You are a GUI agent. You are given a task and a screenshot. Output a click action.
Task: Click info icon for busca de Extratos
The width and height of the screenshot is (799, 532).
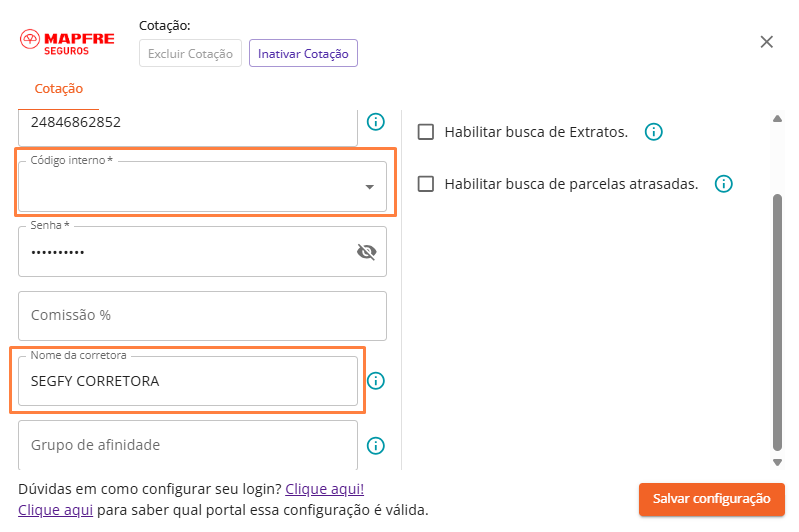[x=653, y=132]
